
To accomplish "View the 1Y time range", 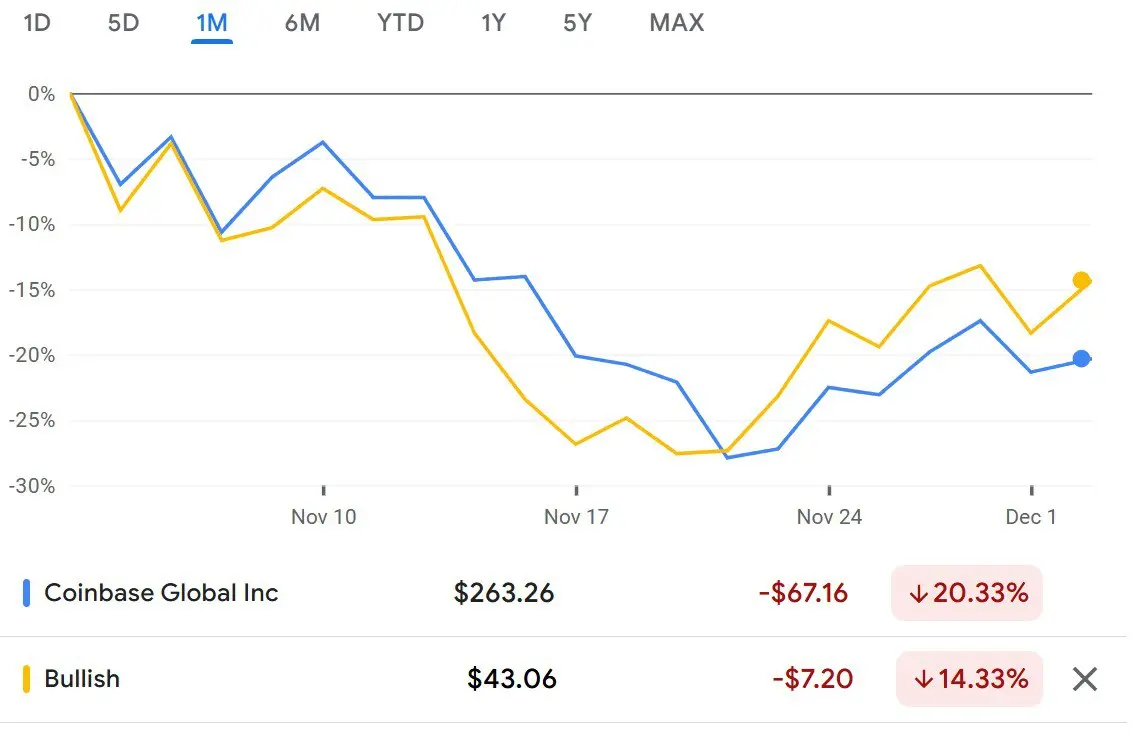I will pos(492,23).
